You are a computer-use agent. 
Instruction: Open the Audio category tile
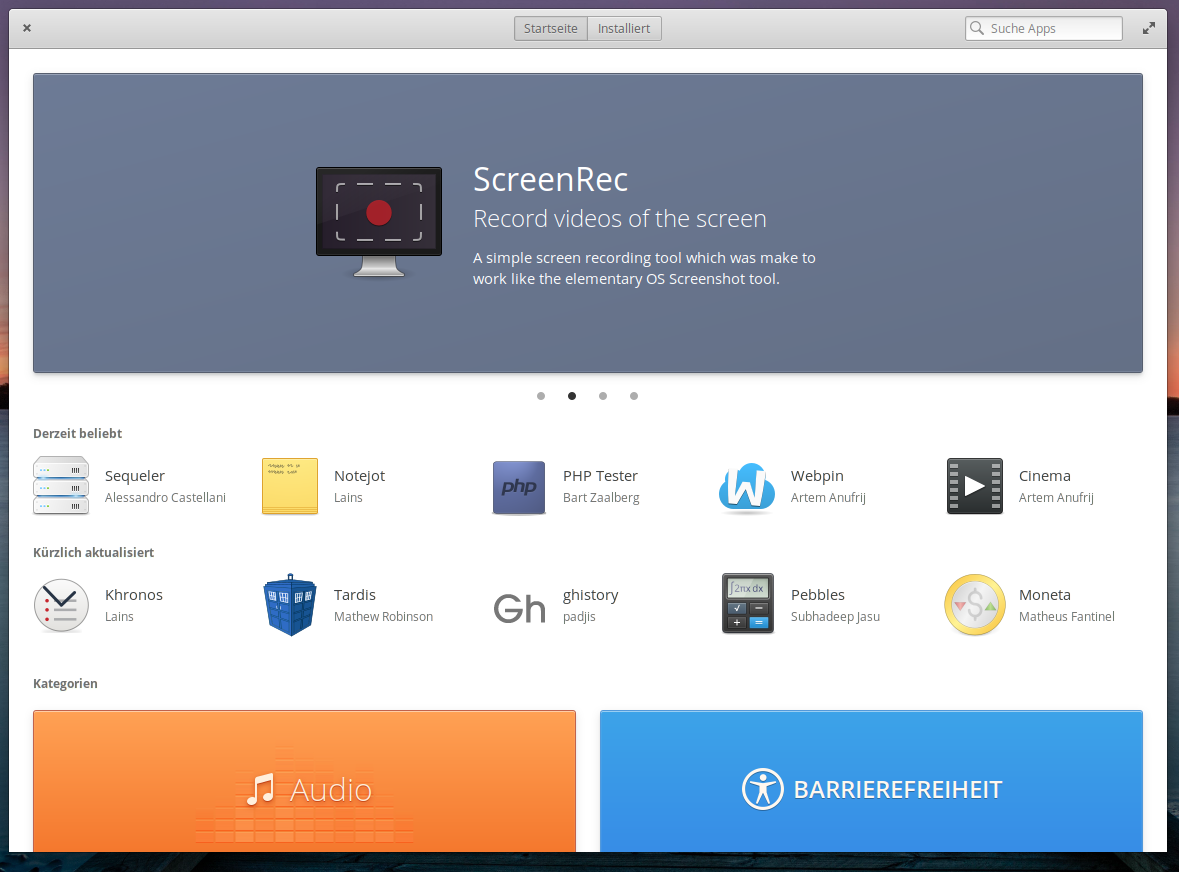[304, 781]
